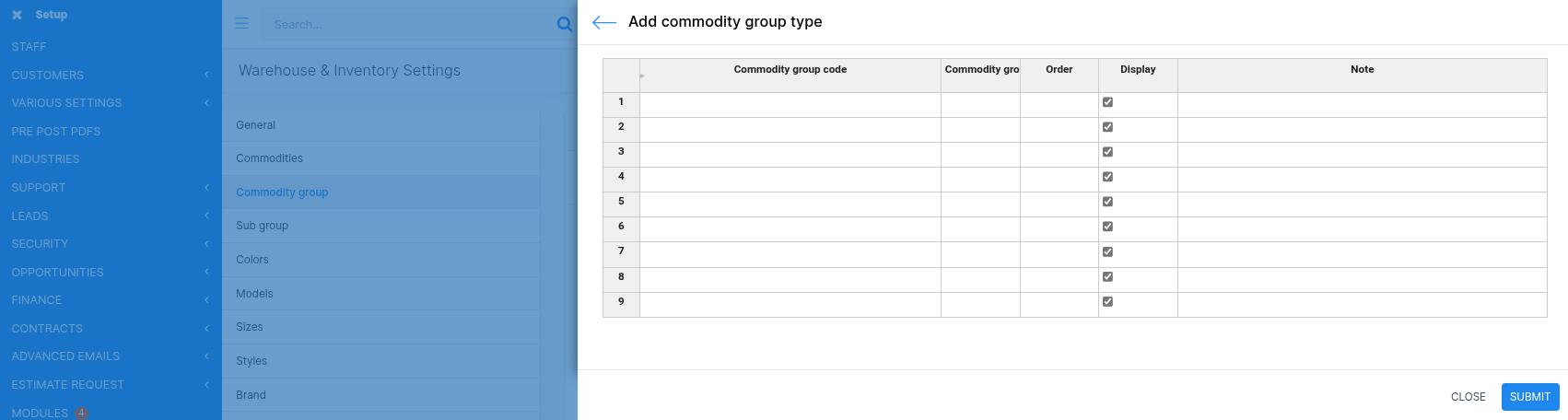Viewport: 1568px width, 420px height.
Task: Open the Commodity group settings tab
Action: point(282,192)
